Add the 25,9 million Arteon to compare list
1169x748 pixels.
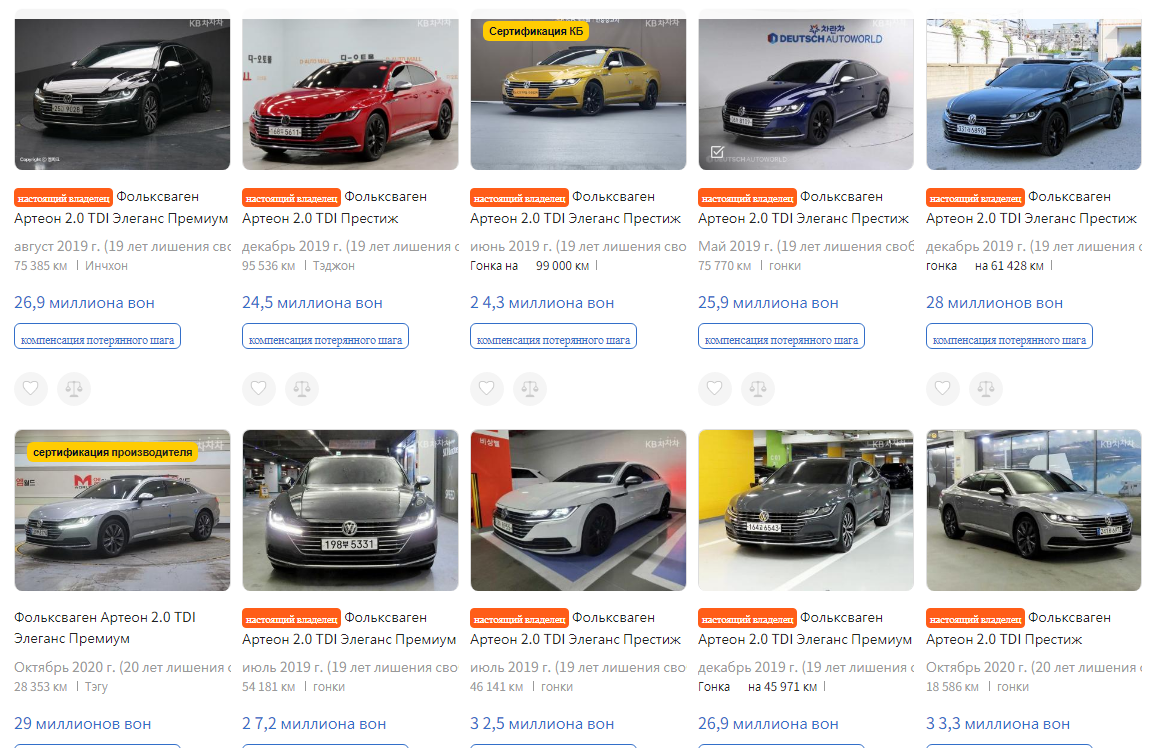click(758, 389)
